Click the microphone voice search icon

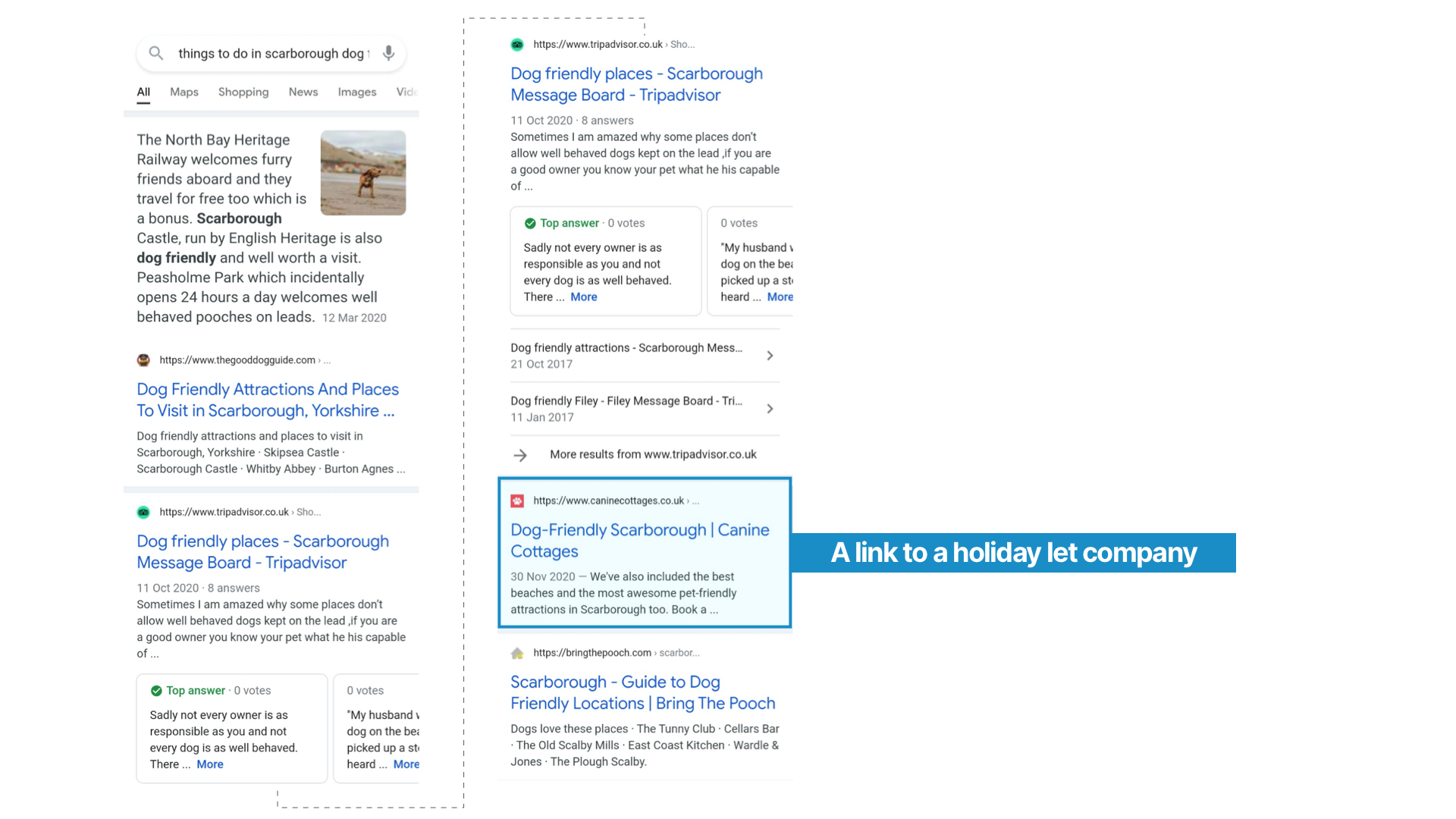click(x=388, y=53)
